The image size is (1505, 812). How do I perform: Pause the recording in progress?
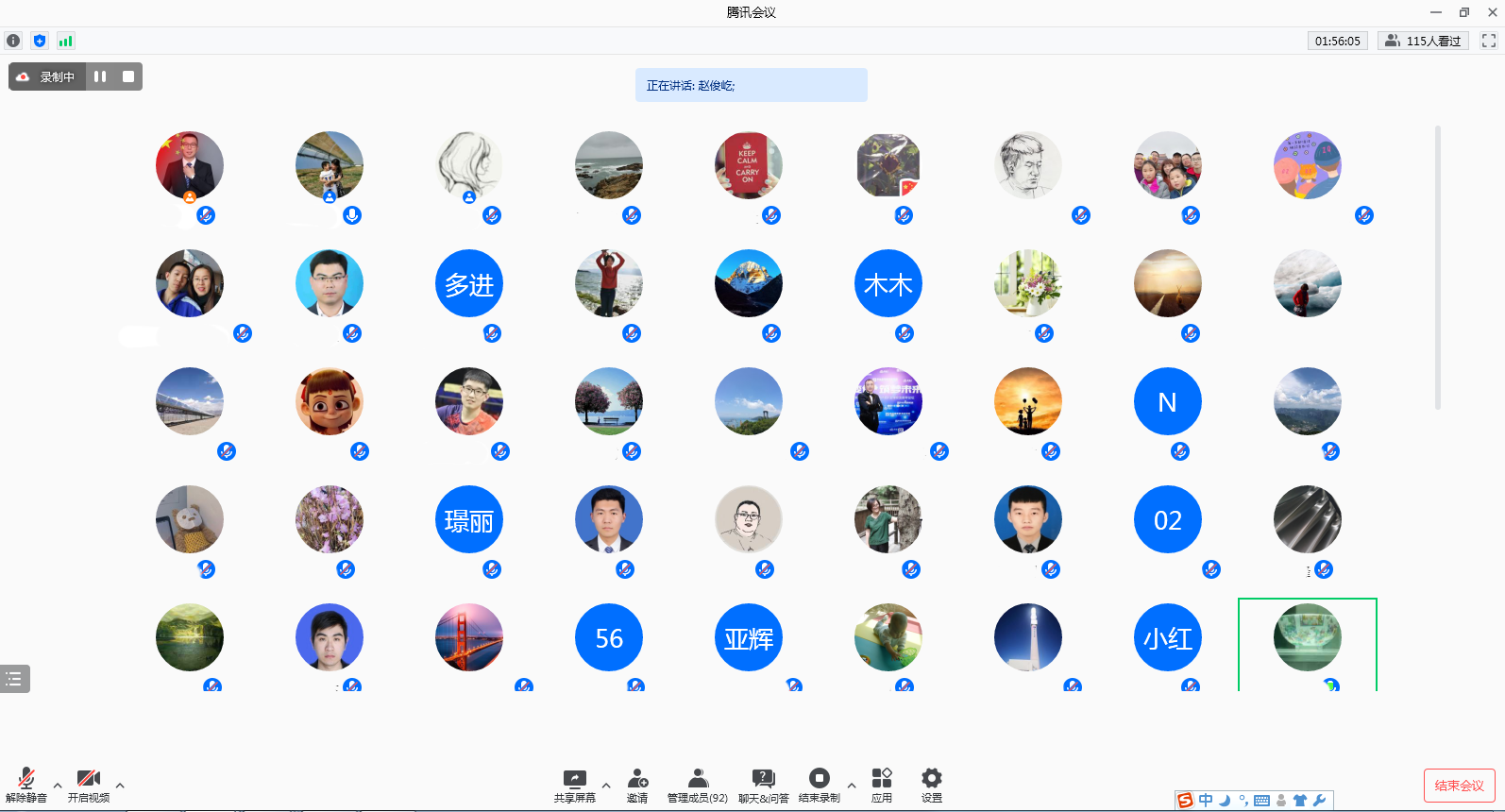[x=100, y=76]
